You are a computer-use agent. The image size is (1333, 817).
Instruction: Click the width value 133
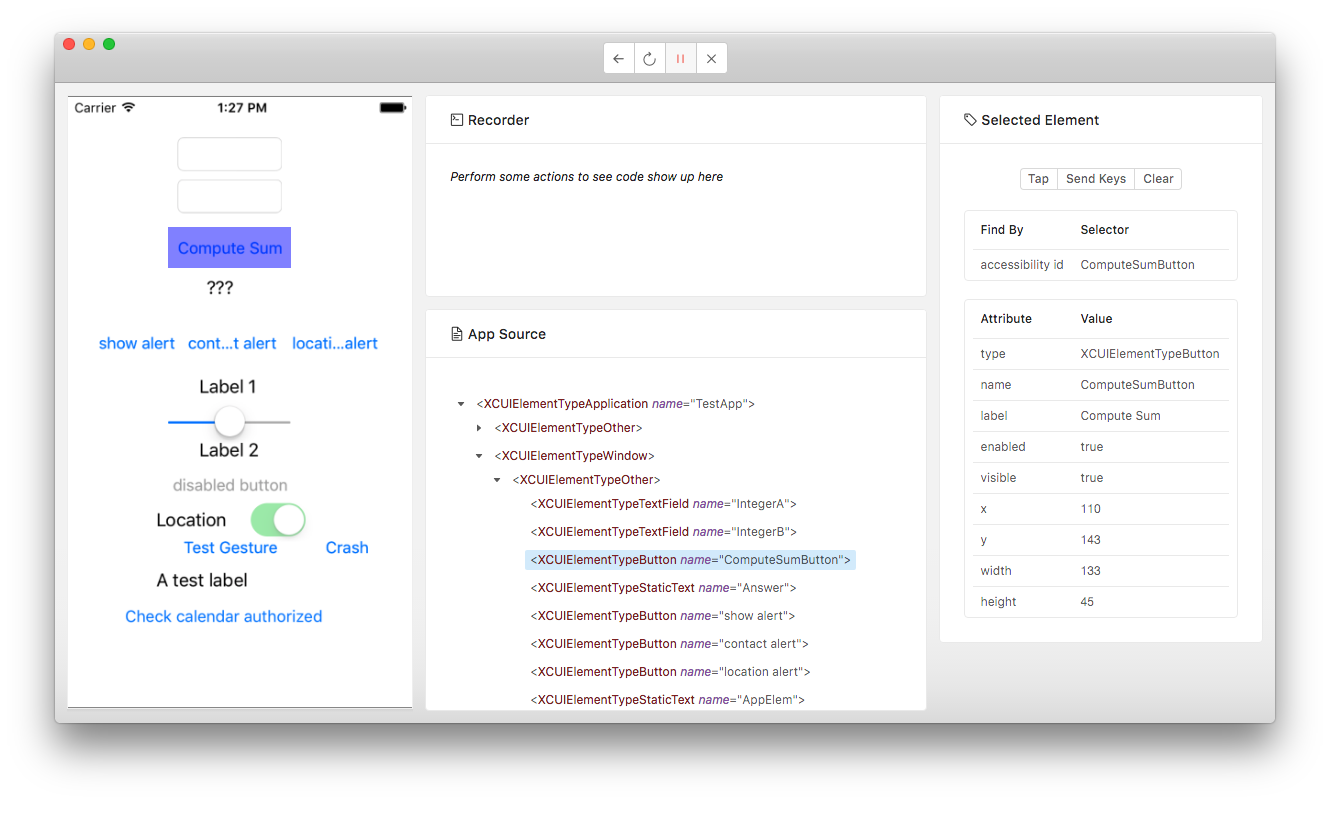coord(1090,571)
